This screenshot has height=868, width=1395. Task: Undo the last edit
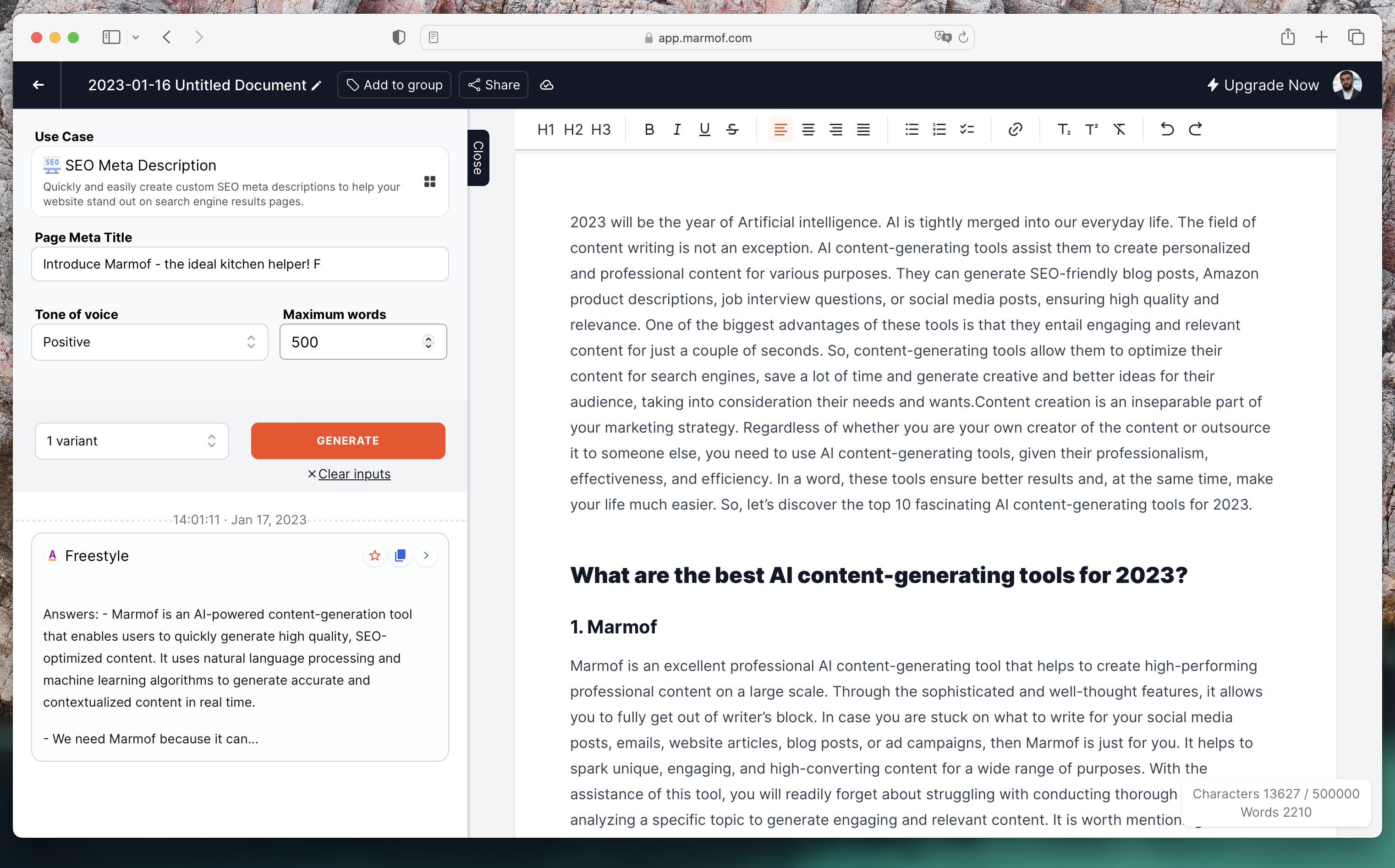(1167, 130)
